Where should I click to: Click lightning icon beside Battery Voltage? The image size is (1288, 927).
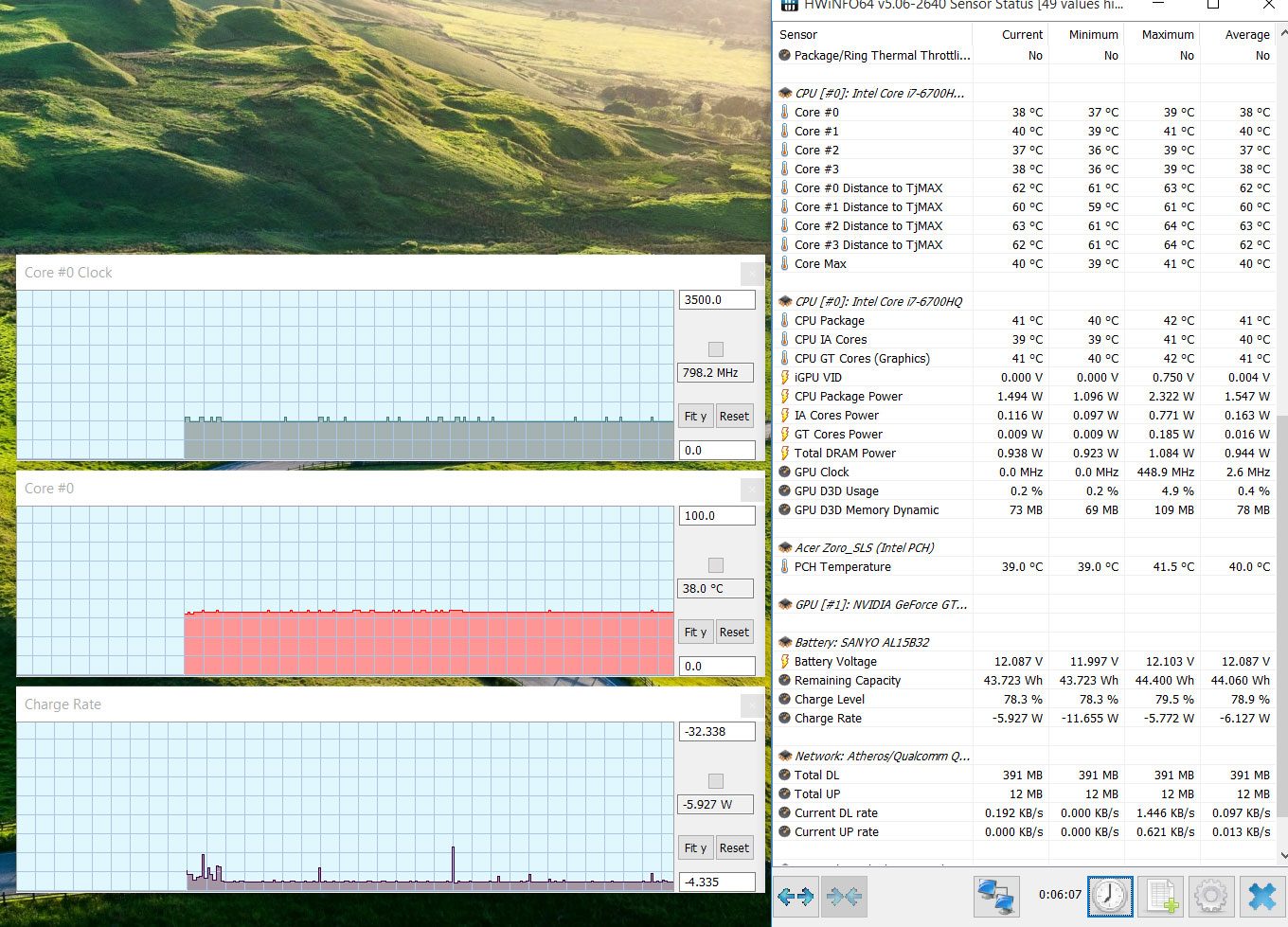coord(784,661)
